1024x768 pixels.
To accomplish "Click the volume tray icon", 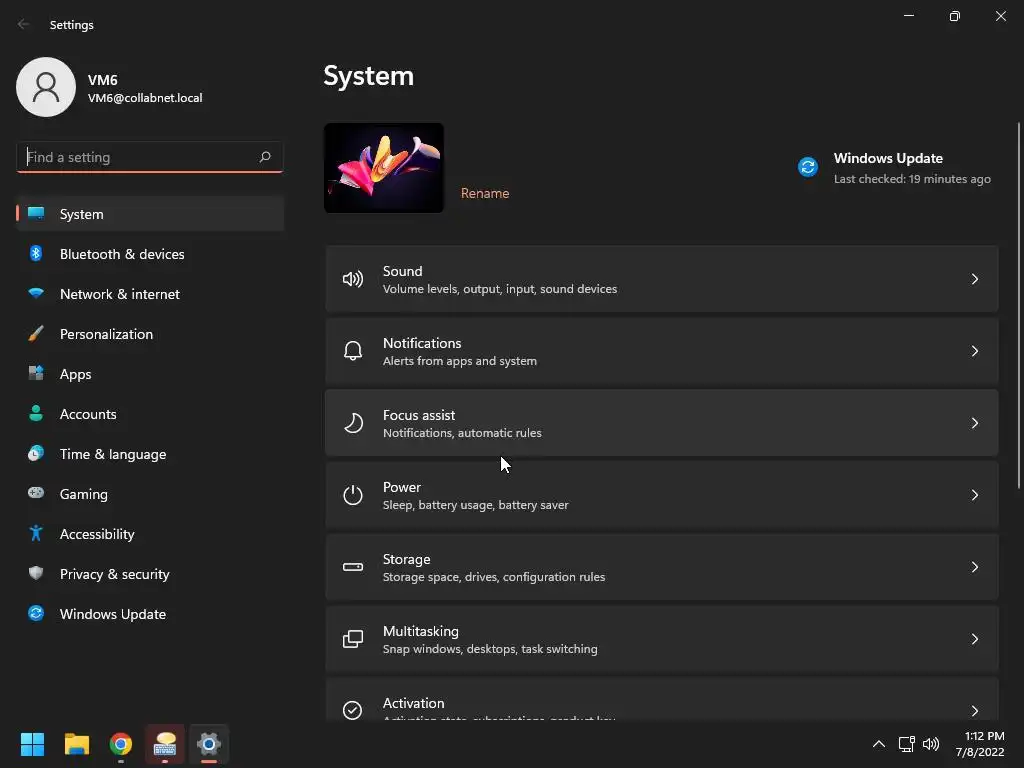I will (x=931, y=744).
